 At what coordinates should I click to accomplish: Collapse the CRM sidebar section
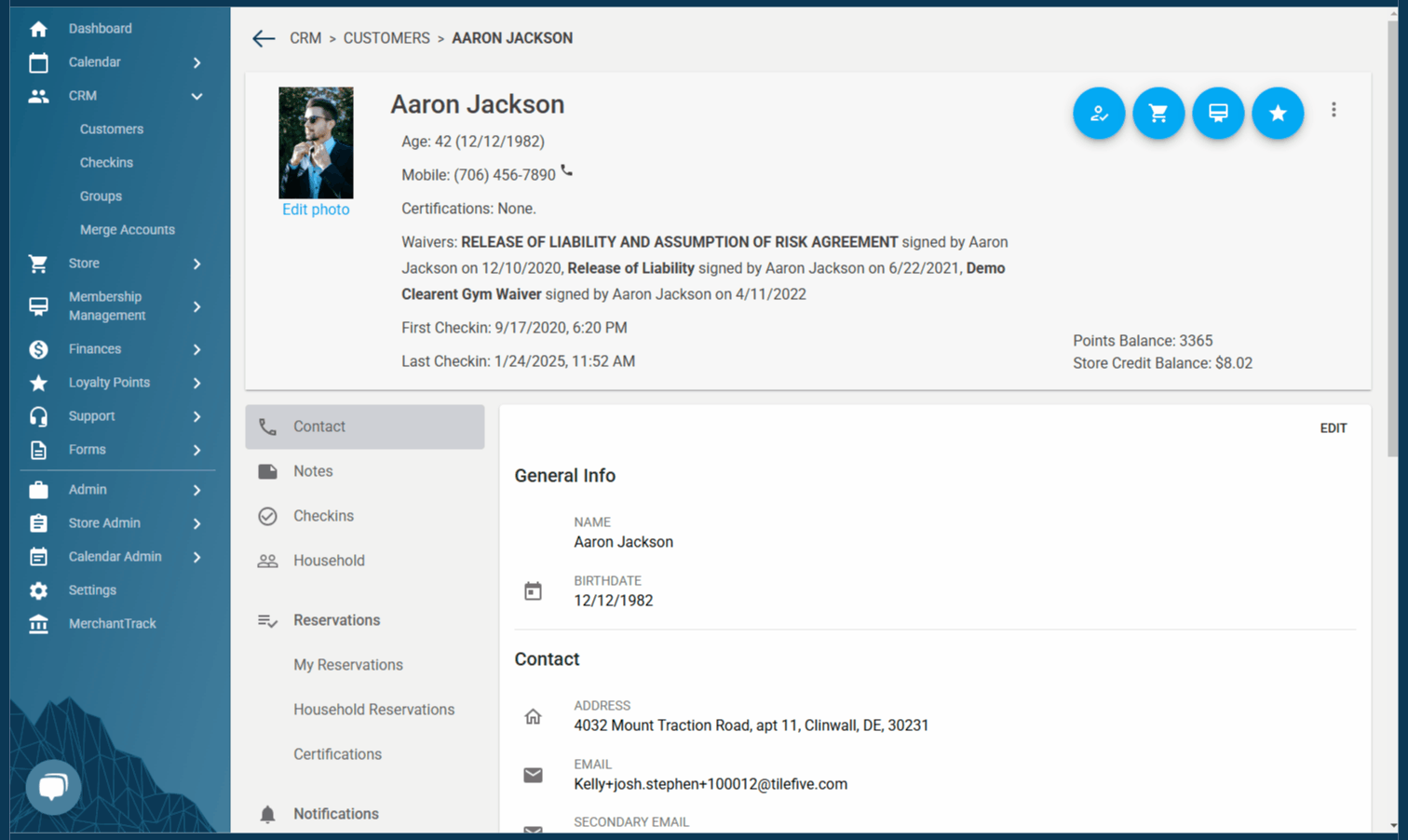196,96
